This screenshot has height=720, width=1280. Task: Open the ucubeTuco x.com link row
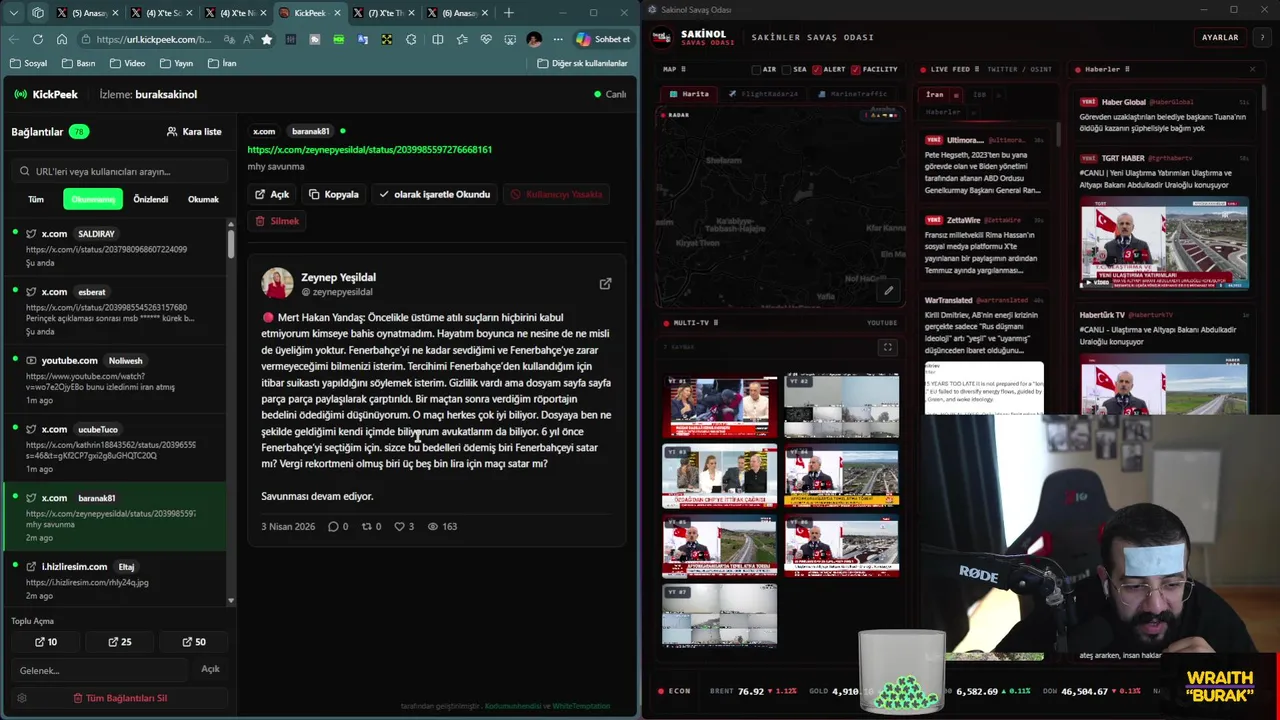115,449
